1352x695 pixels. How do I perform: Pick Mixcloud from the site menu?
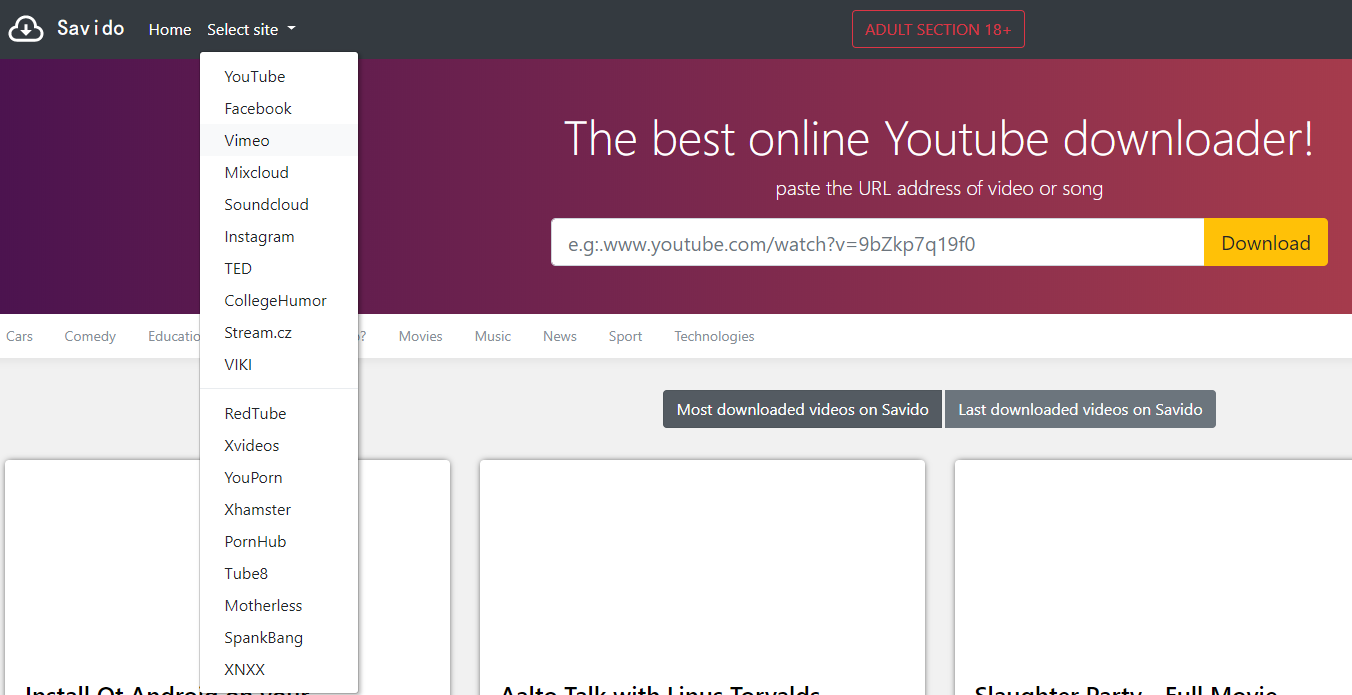pos(279,172)
